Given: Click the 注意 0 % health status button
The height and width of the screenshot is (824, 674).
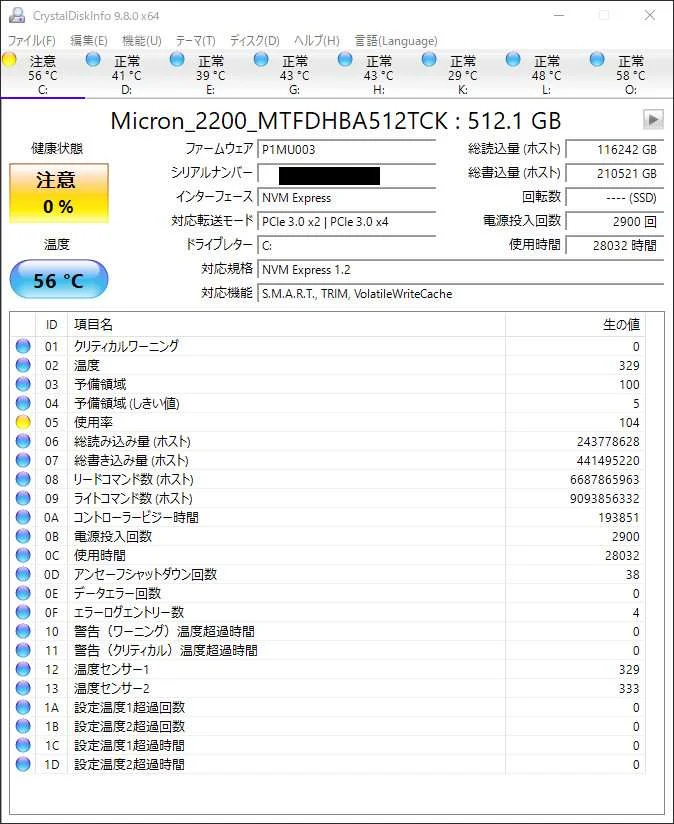Looking at the screenshot, I should coord(59,193).
